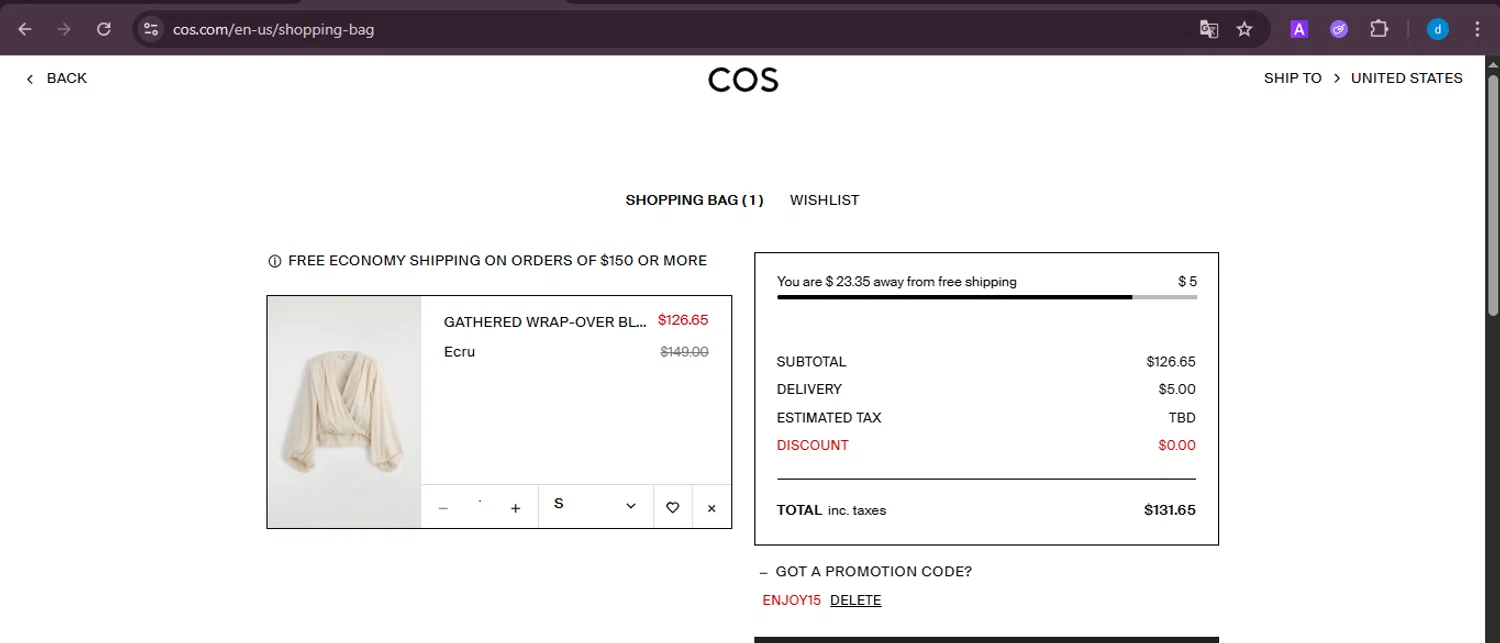This screenshot has width=1500, height=643.
Task: Click the DISCOUNT $0.00 value
Action: tap(1177, 445)
